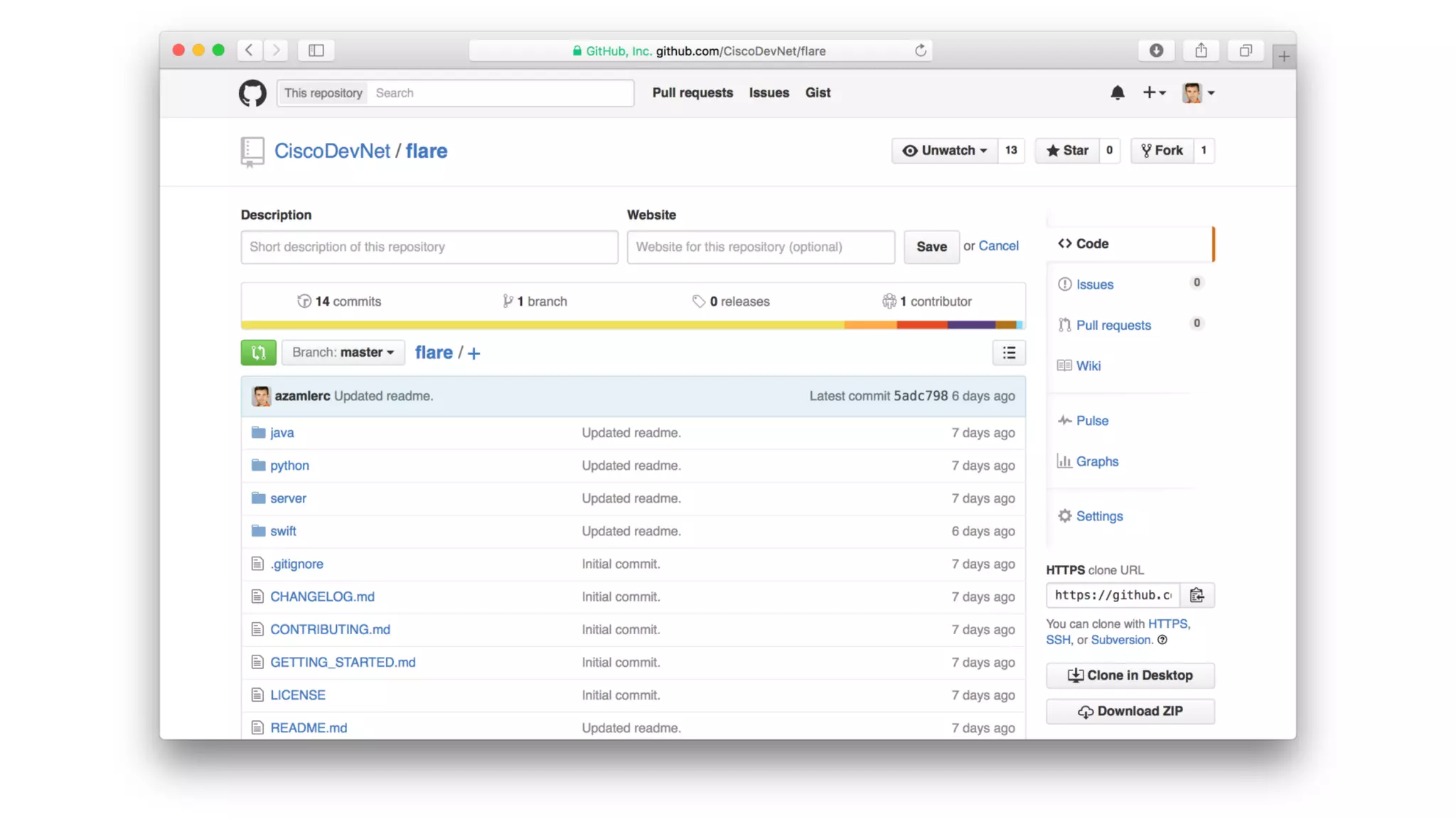
Task: Toggle the Safari sidebar
Action: point(316,50)
